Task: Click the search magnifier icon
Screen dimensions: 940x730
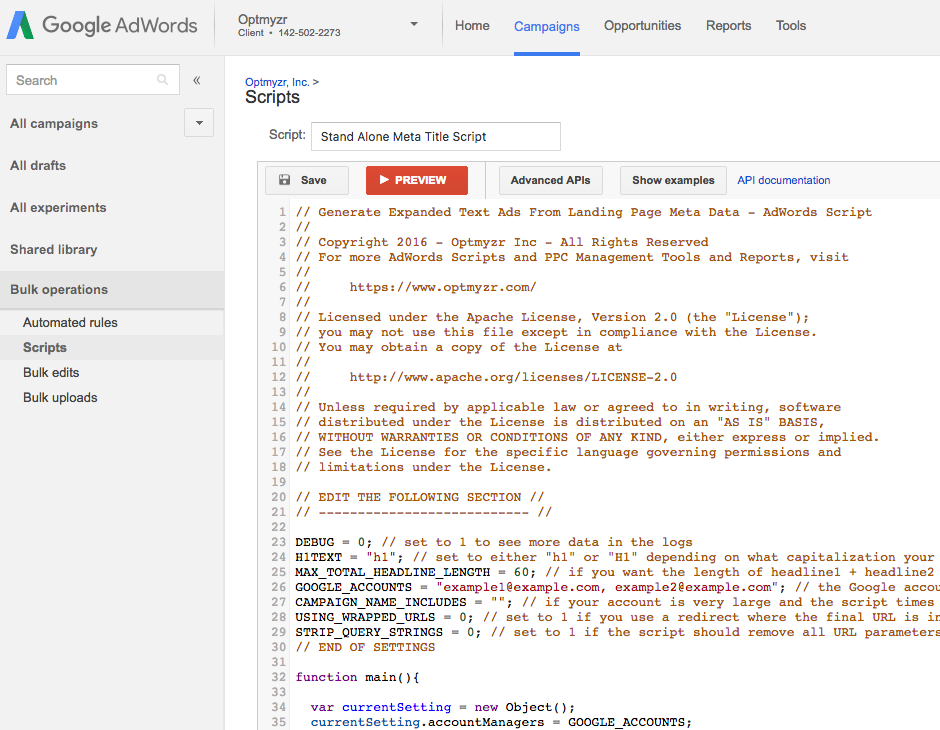Action: coord(162,80)
